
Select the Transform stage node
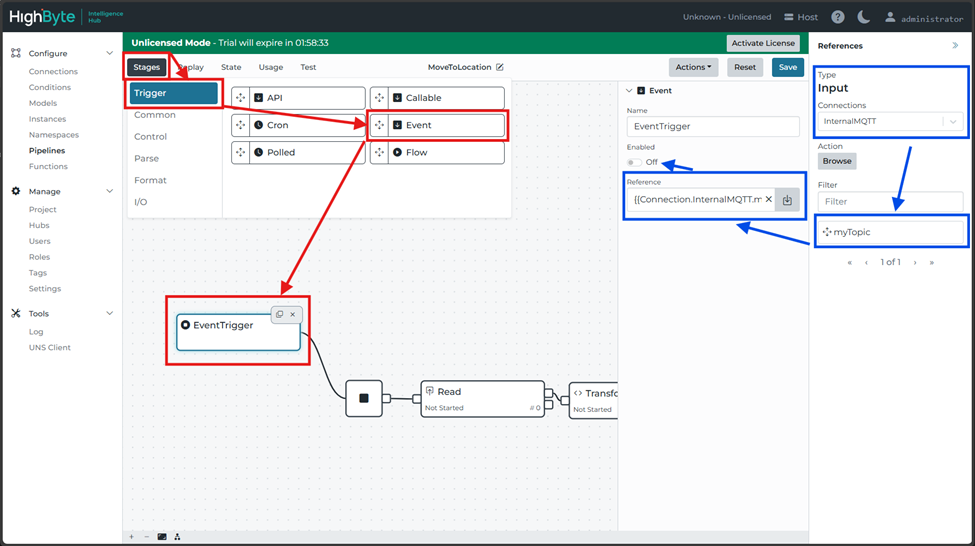[x=594, y=400]
